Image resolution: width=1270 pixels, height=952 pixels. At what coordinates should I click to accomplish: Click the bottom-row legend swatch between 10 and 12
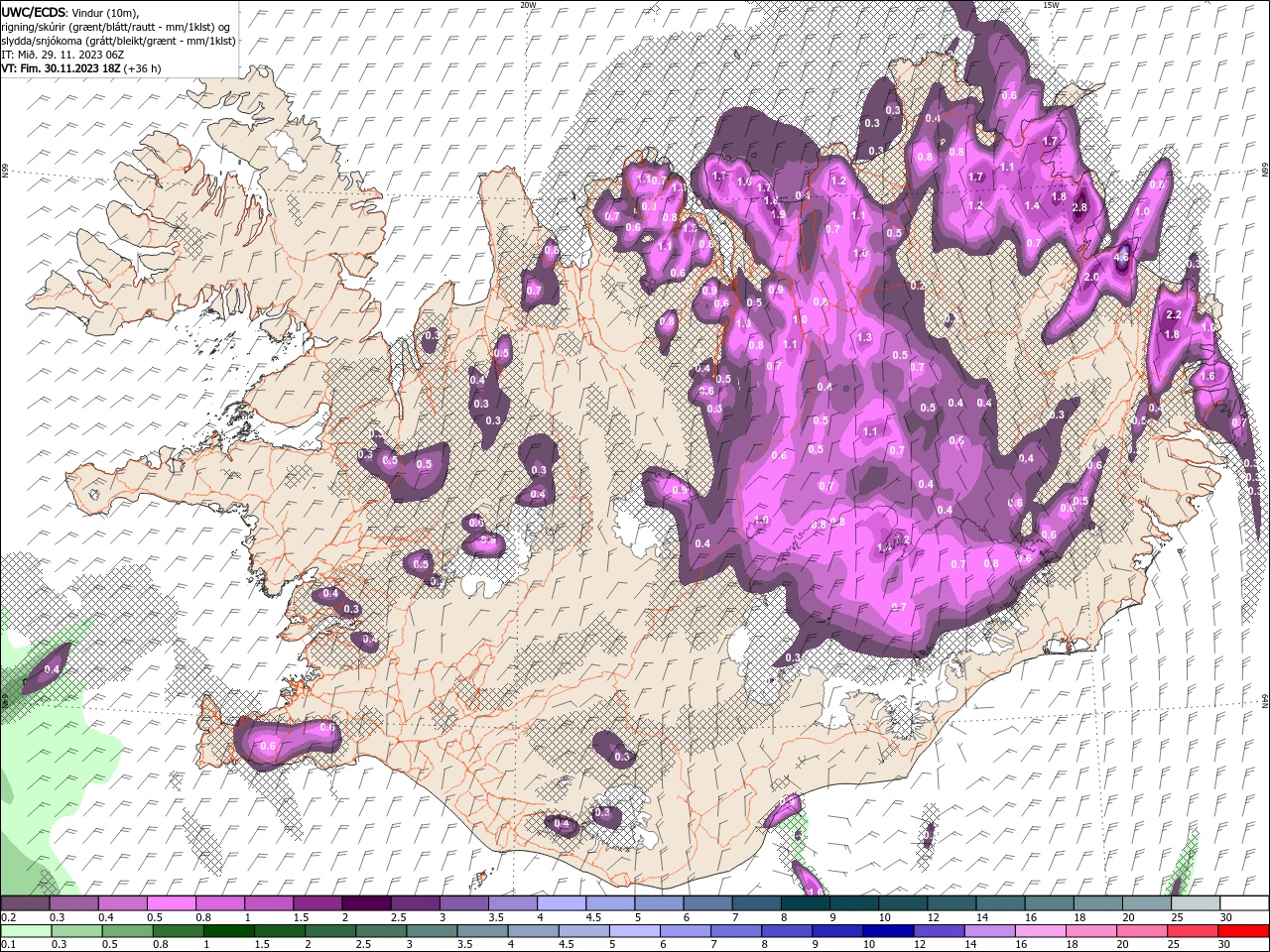pos(888,931)
